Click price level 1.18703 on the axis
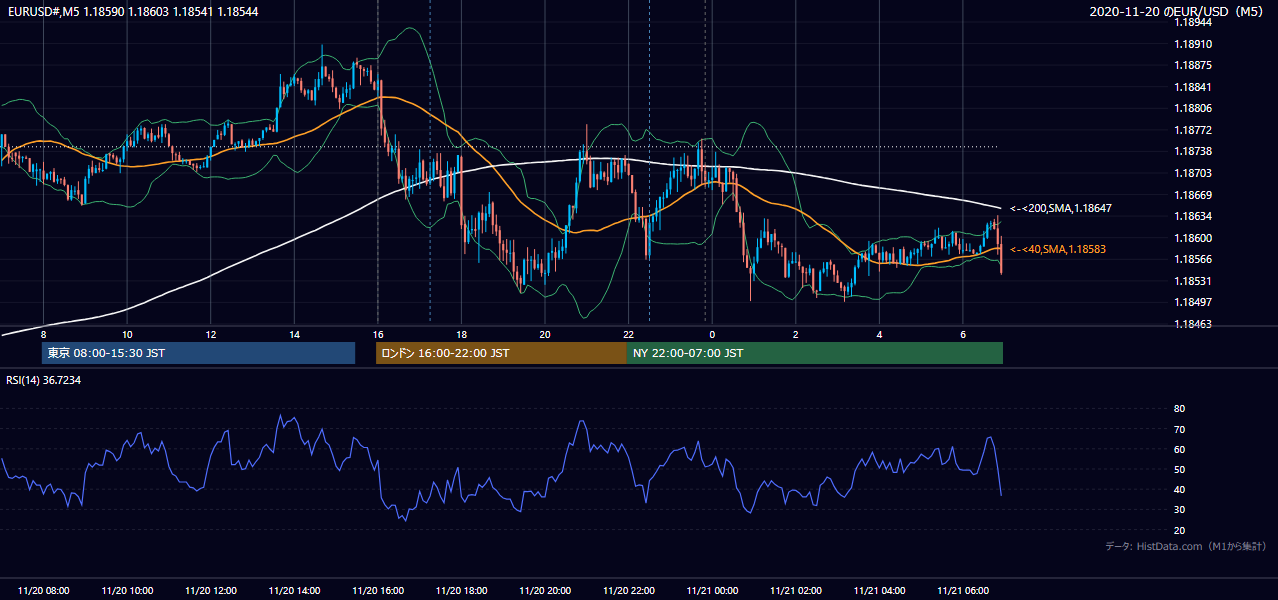The image size is (1278, 600). pyautogui.click(x=1194, y=173)
